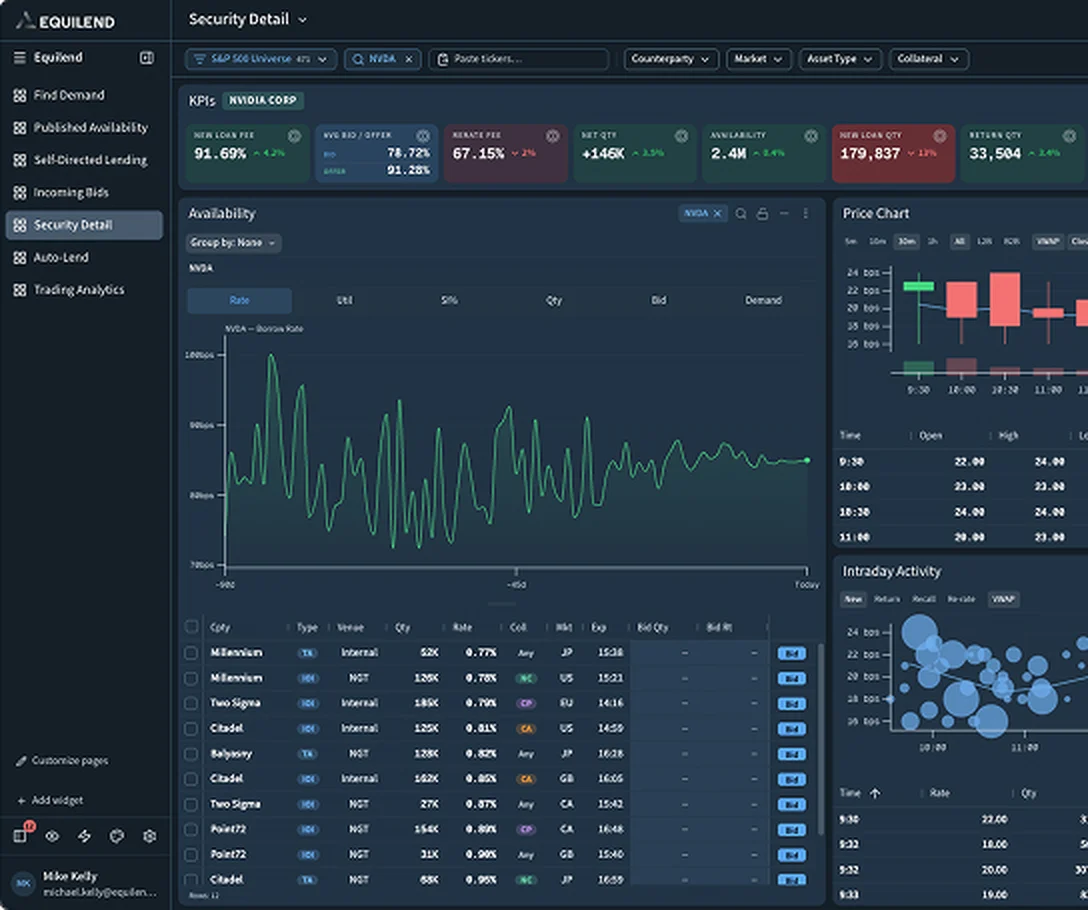Collapse the sidebar with the panel icon

(x=146, y=58)
